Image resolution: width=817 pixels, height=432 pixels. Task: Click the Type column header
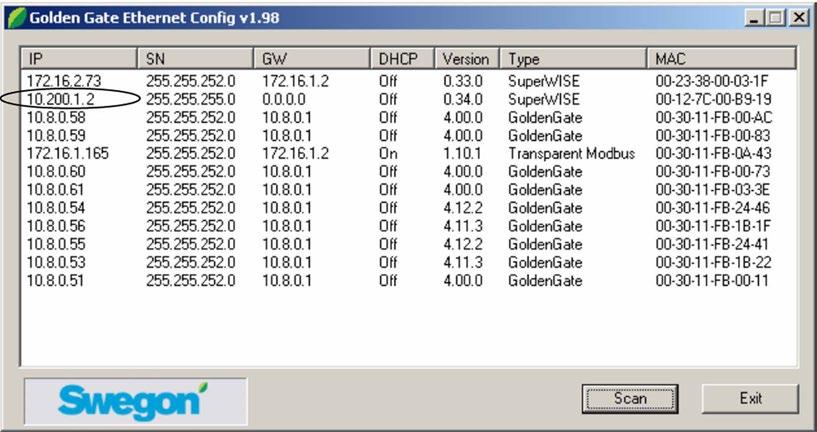[x=574, y=58]
